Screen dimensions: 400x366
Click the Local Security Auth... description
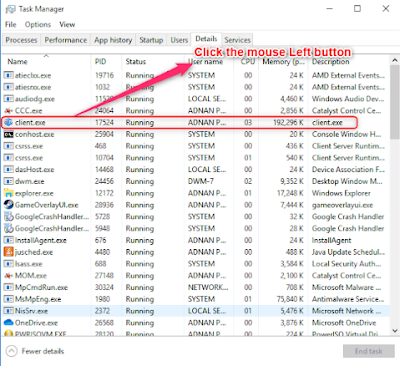point(346,264)
